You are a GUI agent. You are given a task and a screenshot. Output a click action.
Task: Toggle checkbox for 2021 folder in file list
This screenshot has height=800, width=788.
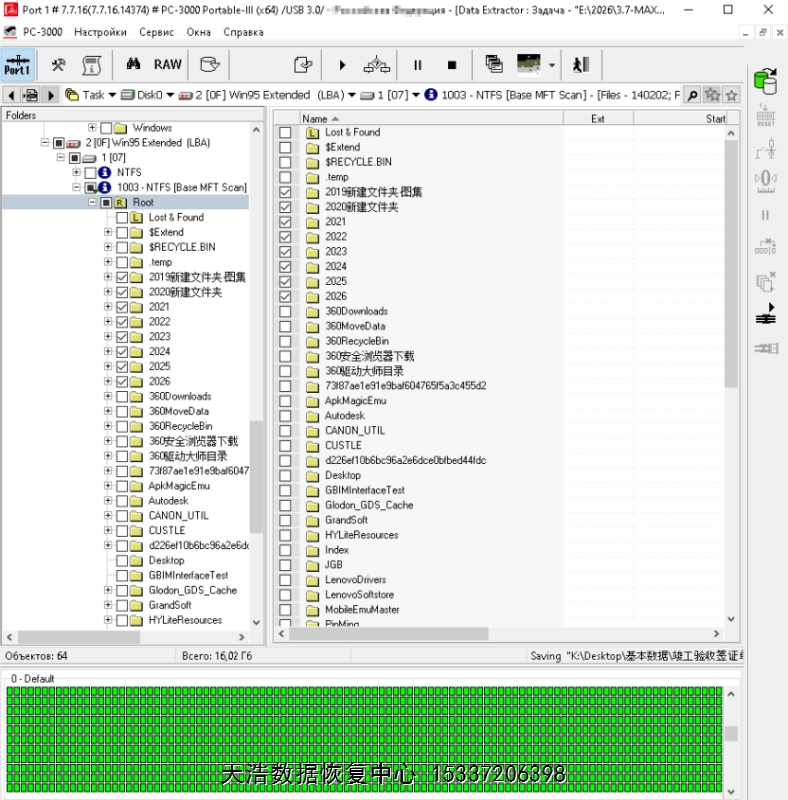[285, 222]
